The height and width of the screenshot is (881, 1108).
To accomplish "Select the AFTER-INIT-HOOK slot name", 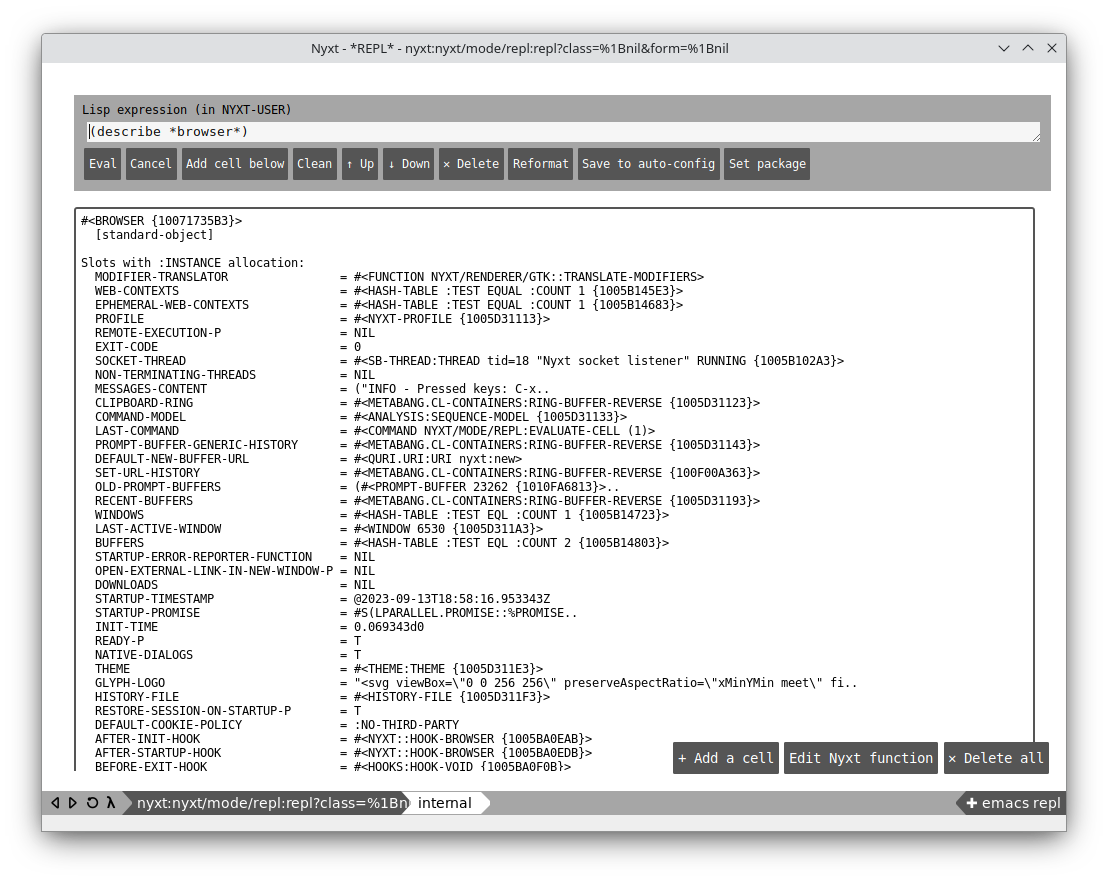I will click(148, 739).
